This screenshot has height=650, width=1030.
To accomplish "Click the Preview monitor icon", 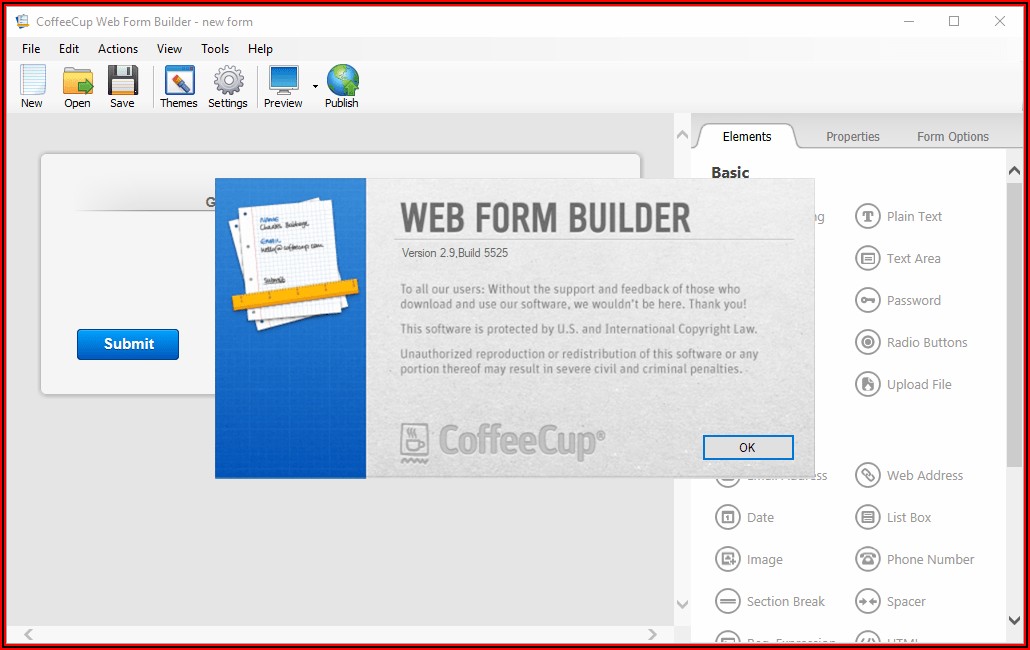I will coord(283,86).
